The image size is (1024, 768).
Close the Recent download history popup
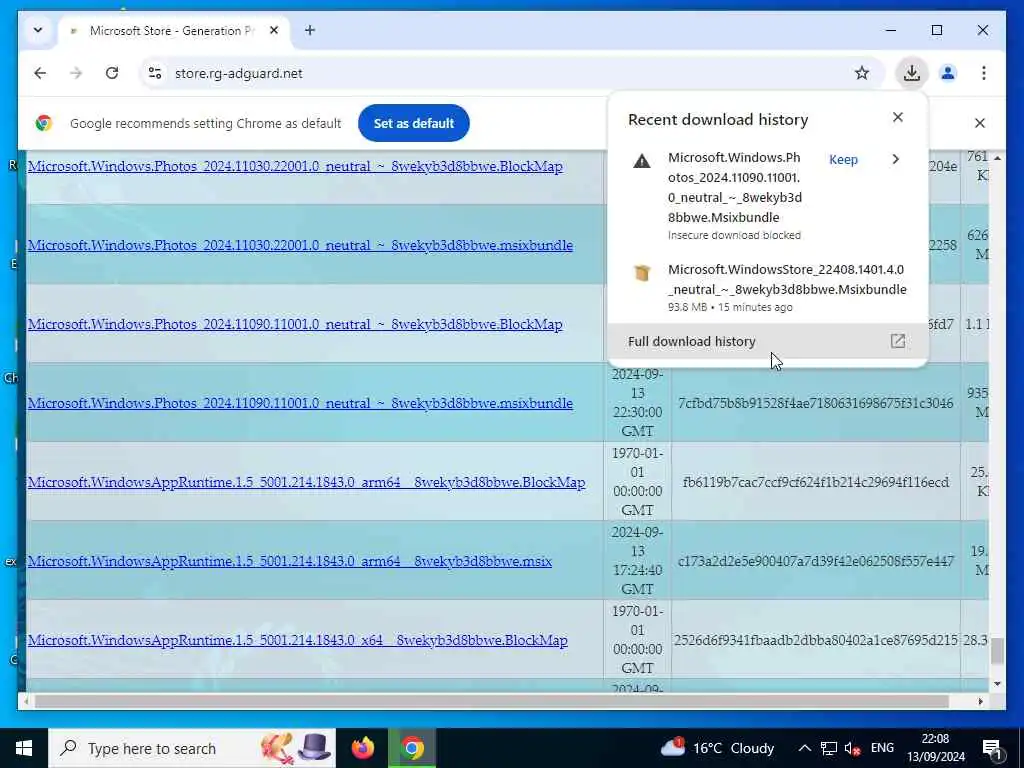897,117
